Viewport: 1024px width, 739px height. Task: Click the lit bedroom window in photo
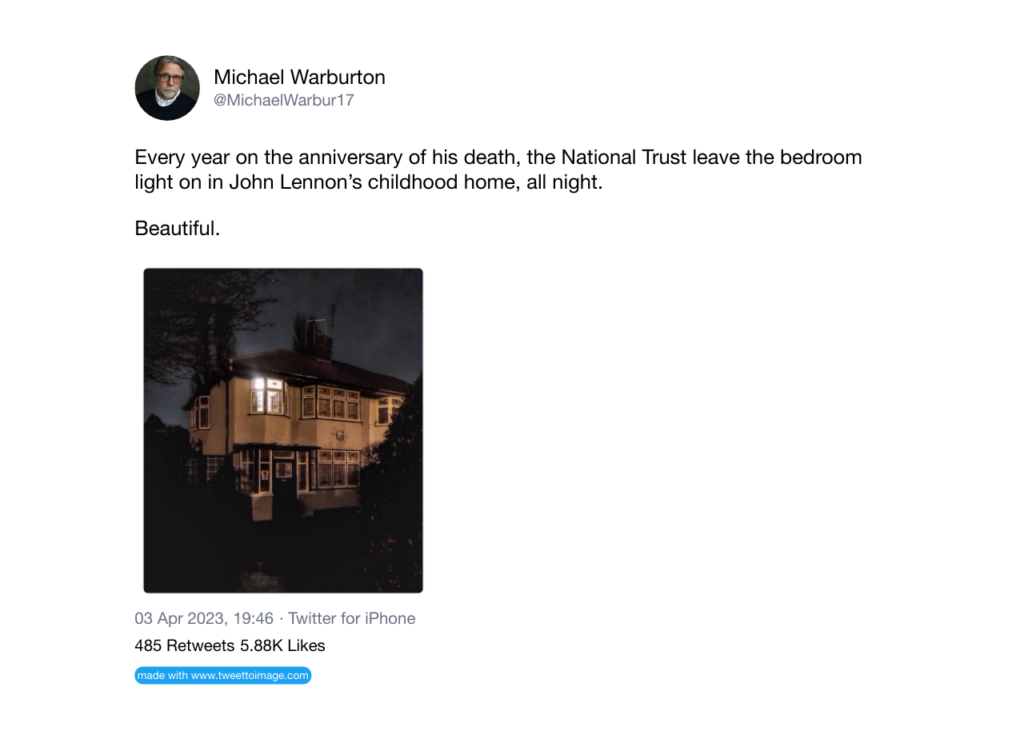pyautogui.click(x=267, y=395)
